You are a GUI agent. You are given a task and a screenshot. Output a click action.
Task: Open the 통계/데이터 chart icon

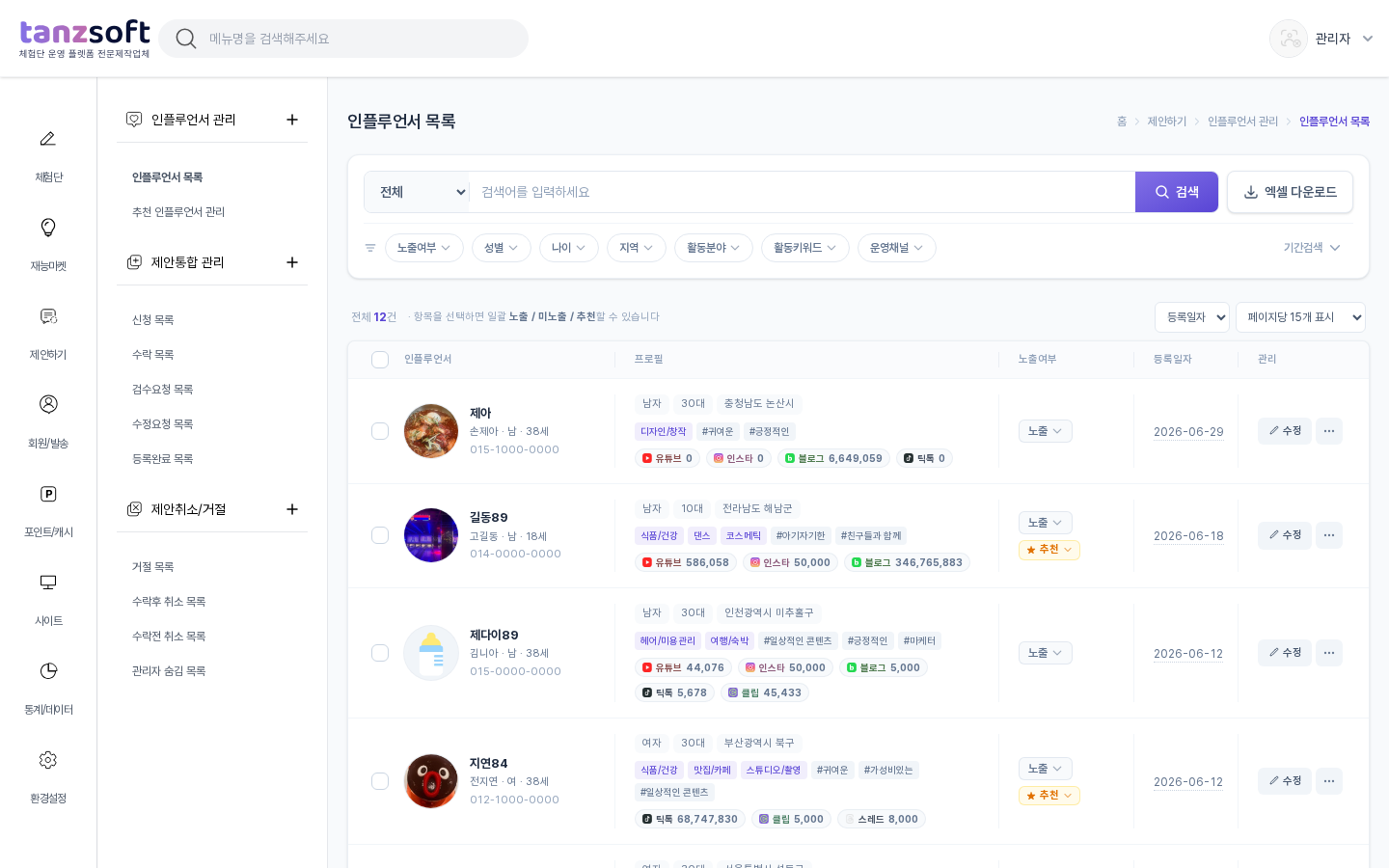point(48,671)
